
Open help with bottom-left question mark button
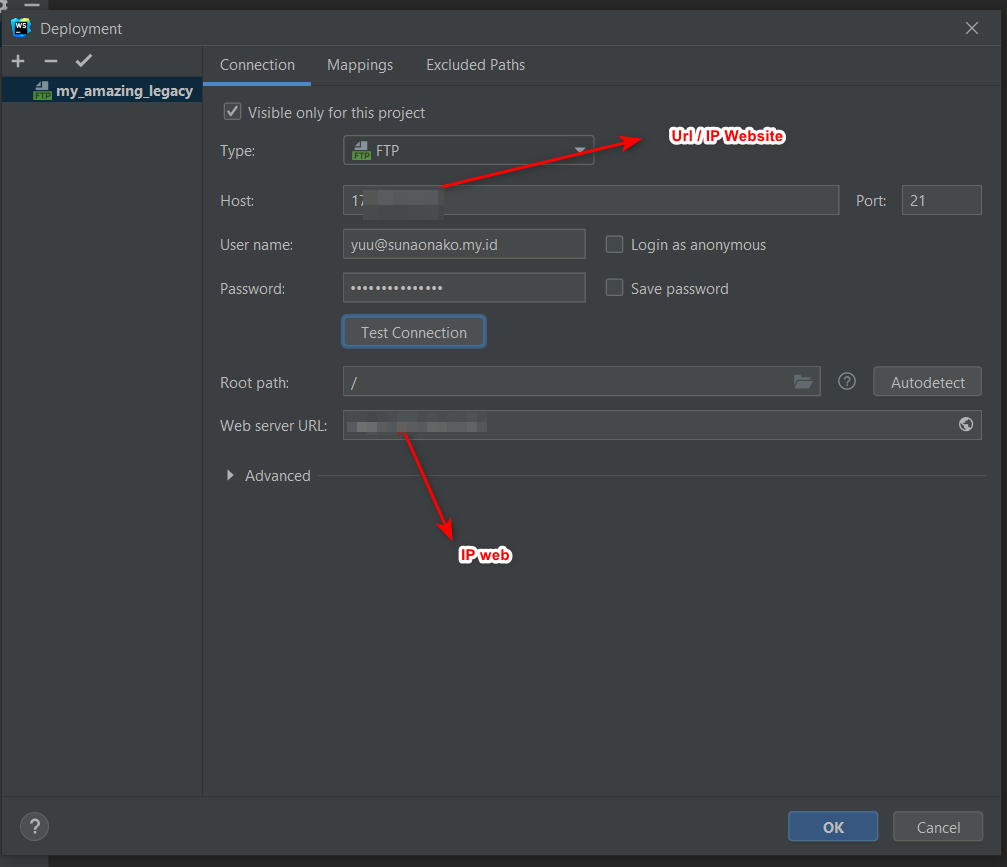[34, 826]
